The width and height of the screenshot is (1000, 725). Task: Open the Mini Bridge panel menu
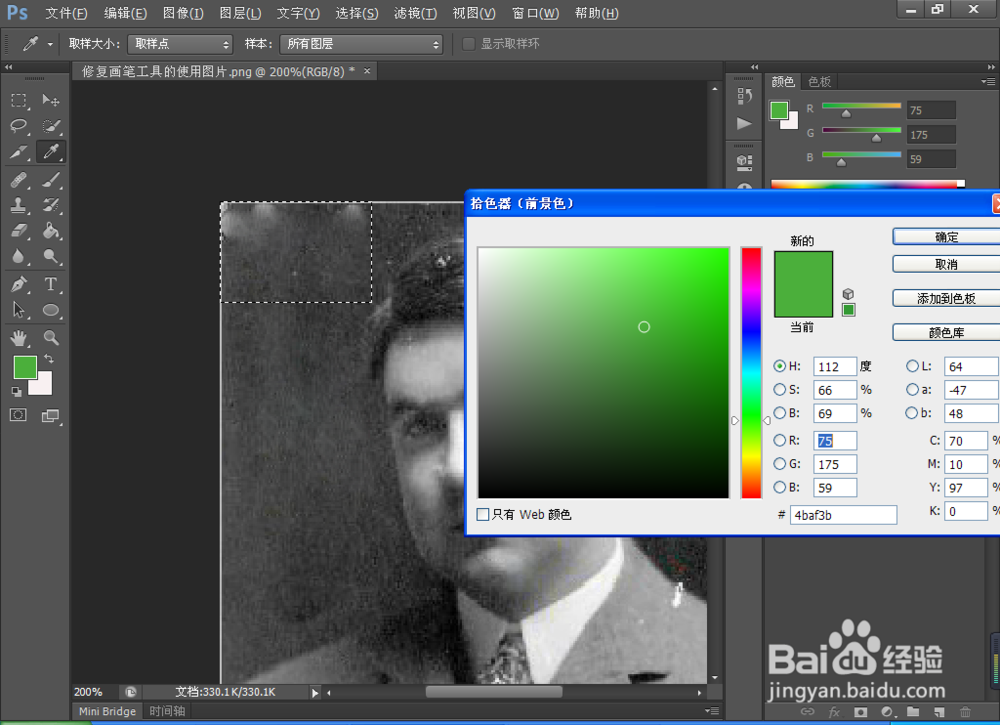pos(712,711)
